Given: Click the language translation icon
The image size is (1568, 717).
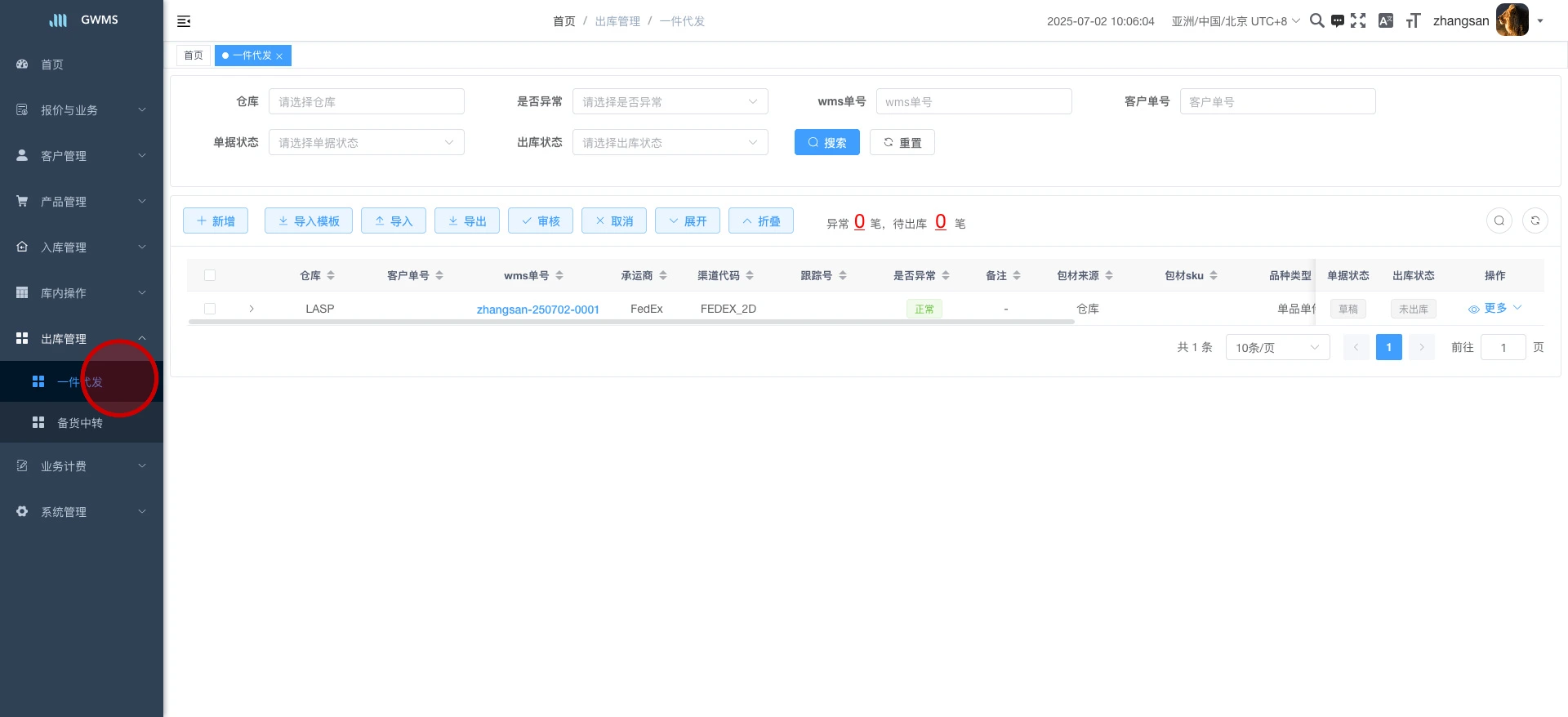Looking at the screenshot, I should 1386,20.
